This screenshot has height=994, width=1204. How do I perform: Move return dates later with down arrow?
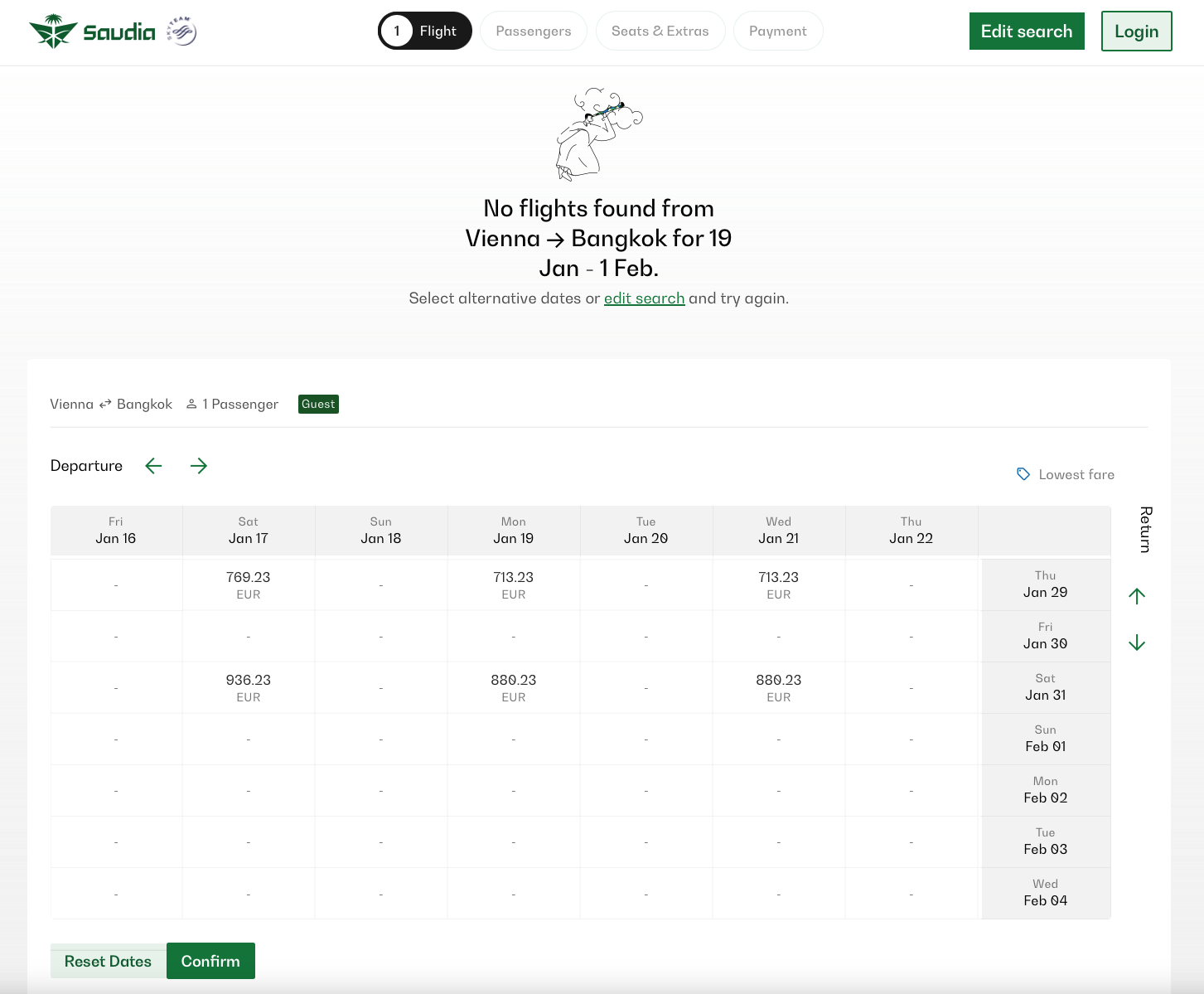(x=1137, y=642)
